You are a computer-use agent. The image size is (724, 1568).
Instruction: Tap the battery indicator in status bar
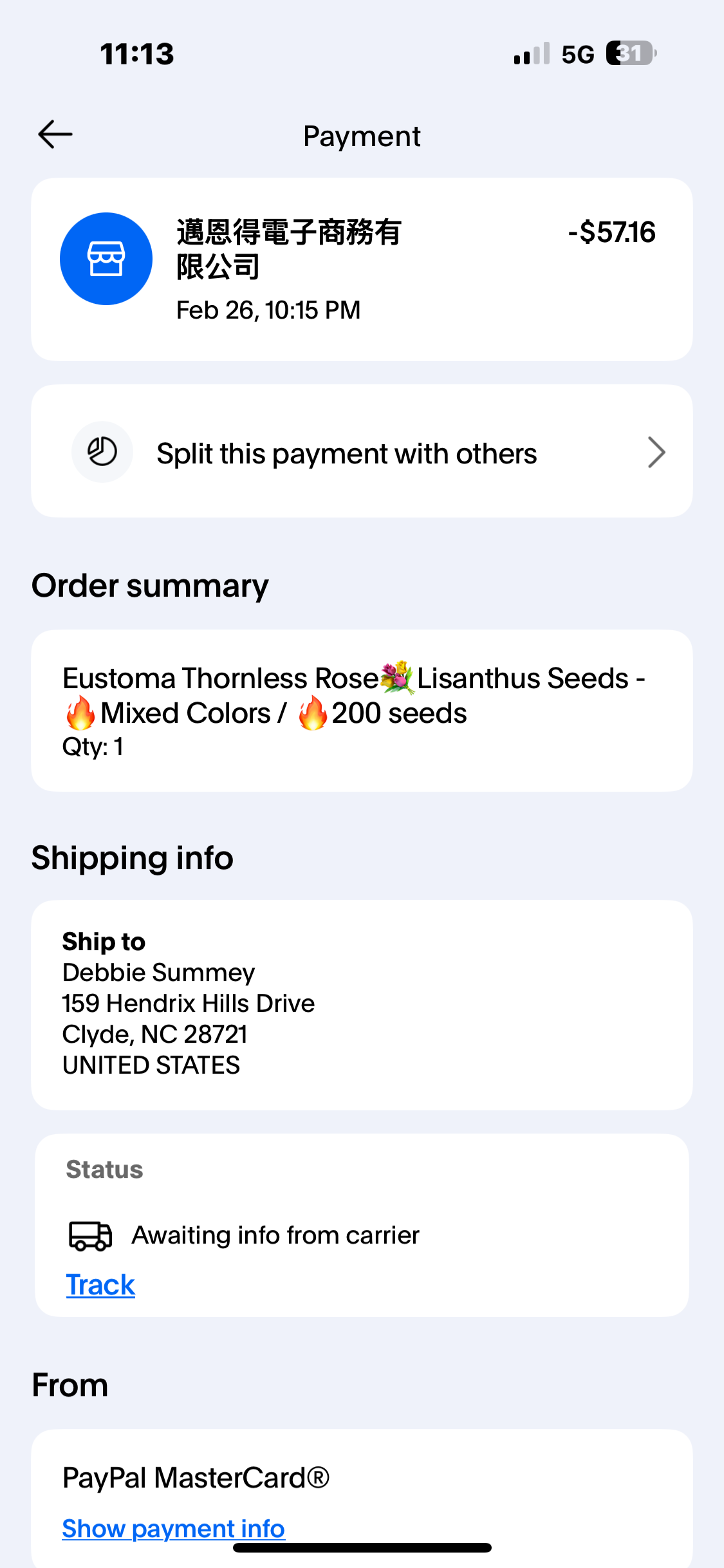point(631,53)
